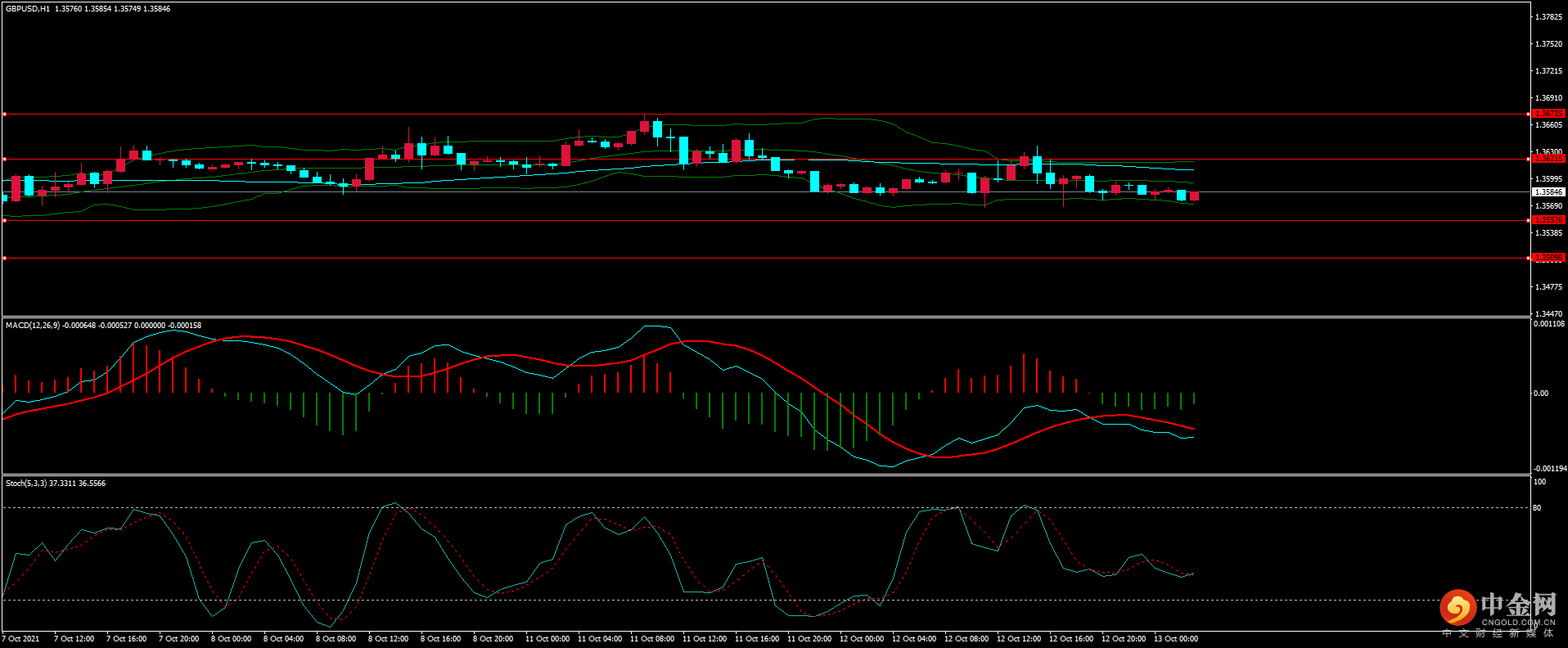
Task: Click the CNGOLD watermark logo
Action: click(1498, 611)
